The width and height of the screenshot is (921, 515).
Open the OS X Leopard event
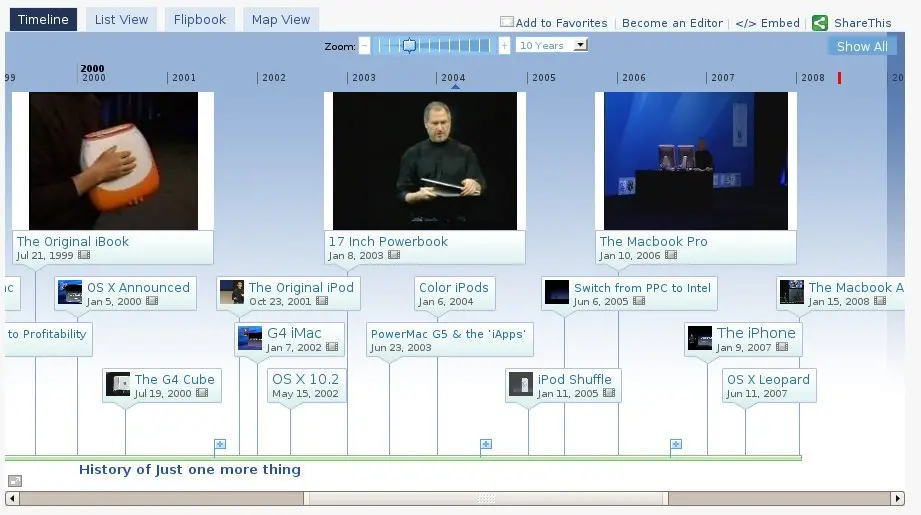click(x=768, y=385)
